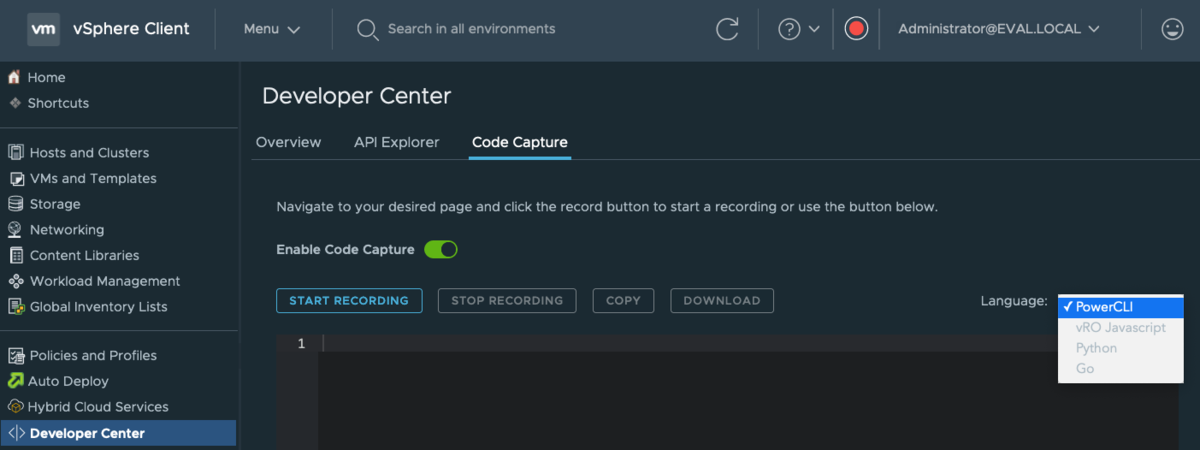Viewport: 1200px width, 450px height.
Task: Open Shortcuts in the sidebar
Action: [58, 103]
